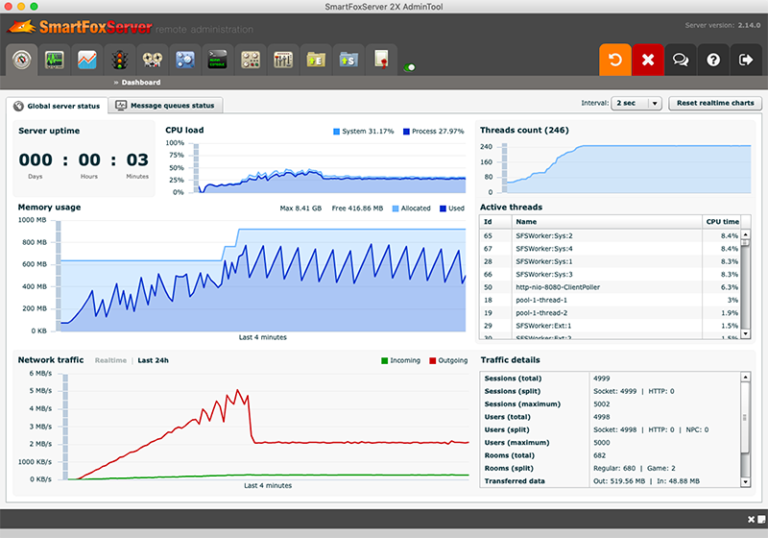Open the Extension Manager folder E icon
This screenshot has height=538, width=768.
click(x=316, y=60)
